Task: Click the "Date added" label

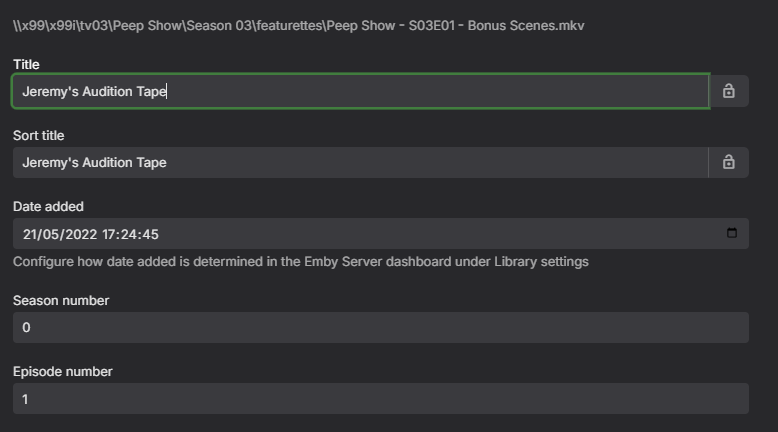Action: point(48,206)
